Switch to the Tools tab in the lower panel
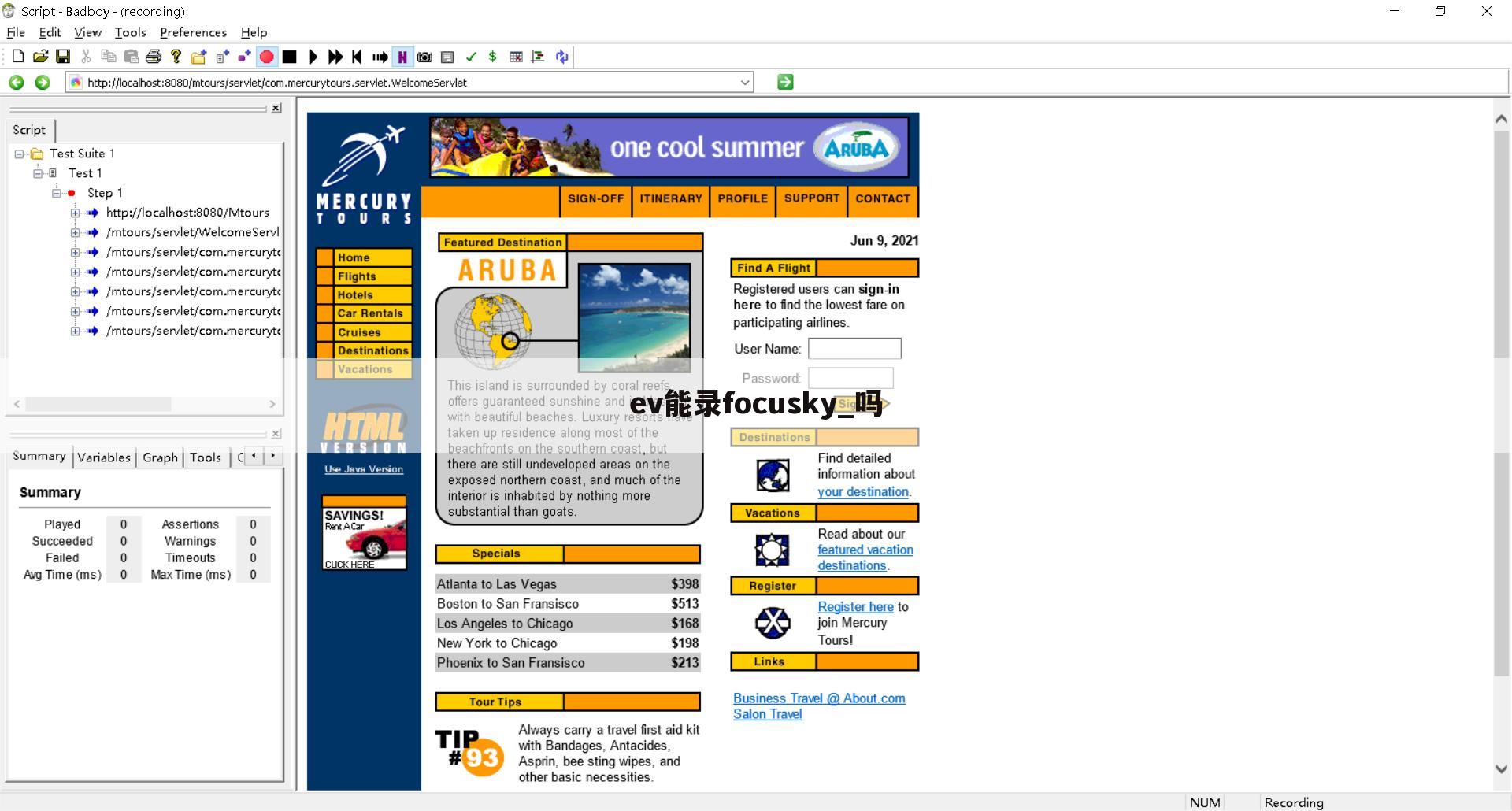This screenshot has width=1512, height=811. pos(206,457)
